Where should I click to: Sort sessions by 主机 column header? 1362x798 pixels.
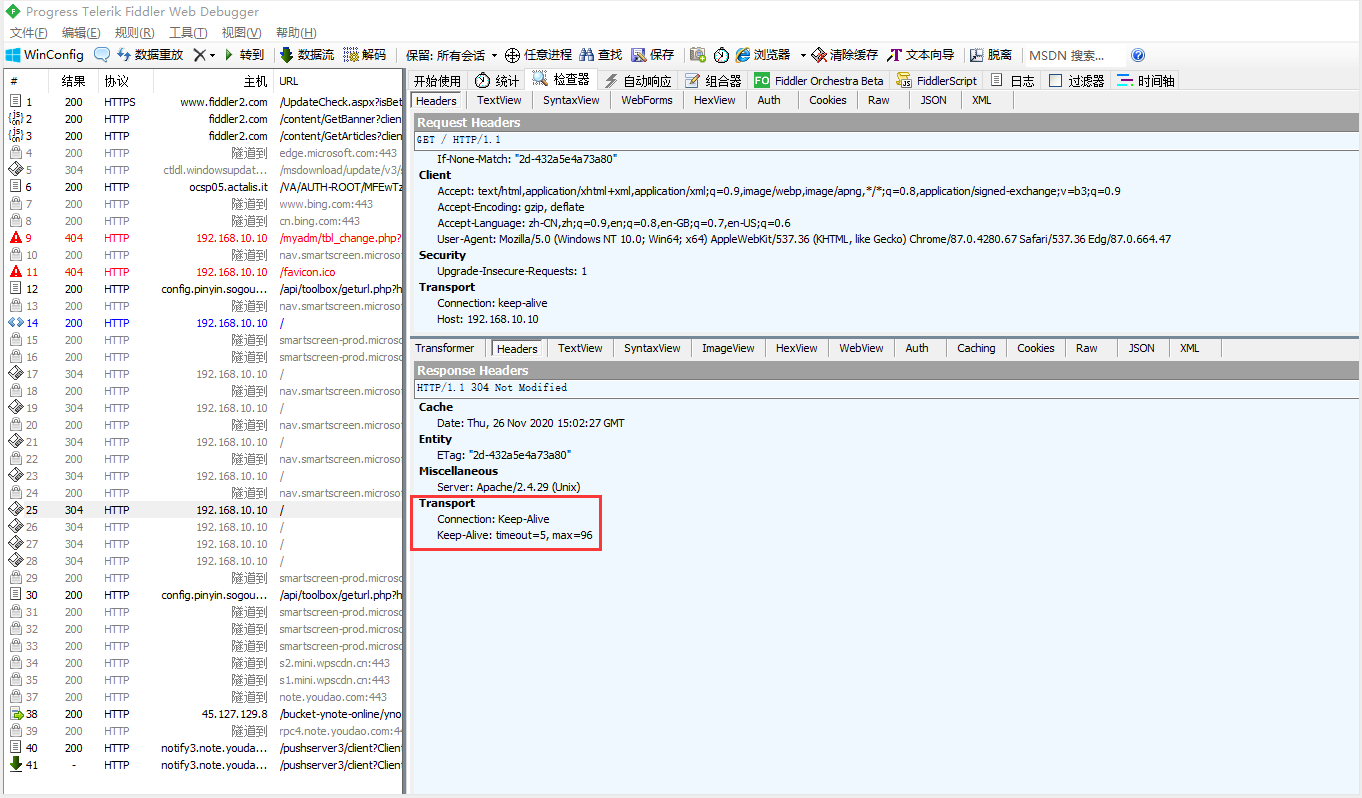point(214,81)
